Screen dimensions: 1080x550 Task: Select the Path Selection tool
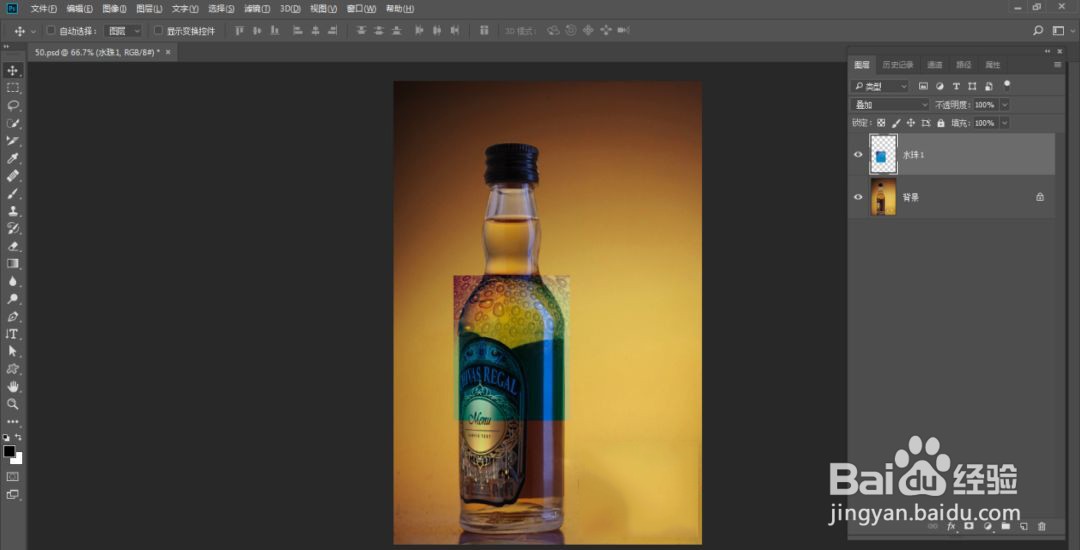pos(12,351)
